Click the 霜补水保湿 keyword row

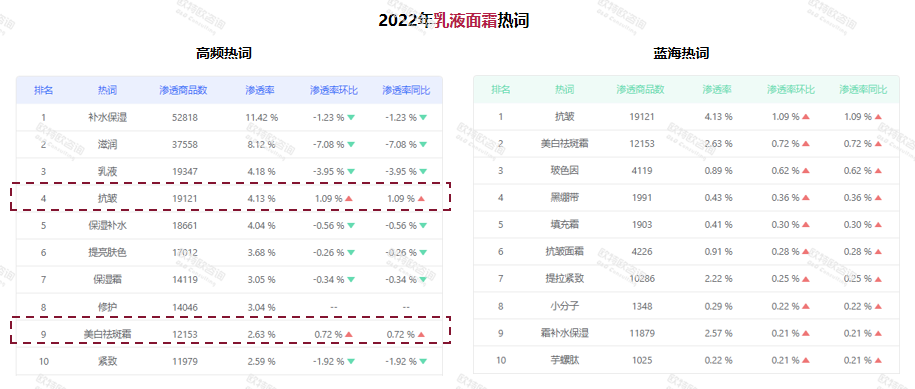click(x=686, y=333)
